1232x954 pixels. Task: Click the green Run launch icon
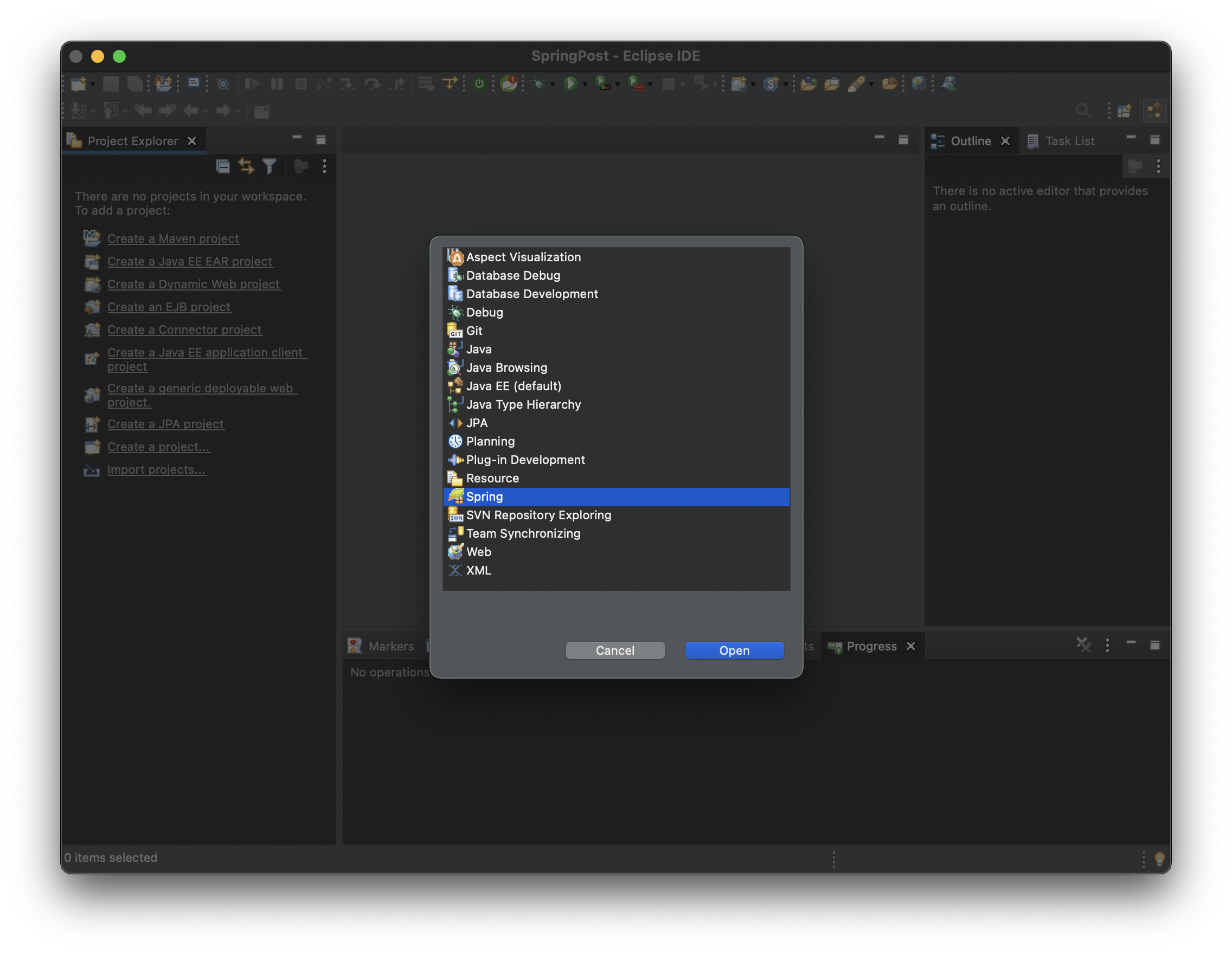pyautogui.click(x=570, y=83)
